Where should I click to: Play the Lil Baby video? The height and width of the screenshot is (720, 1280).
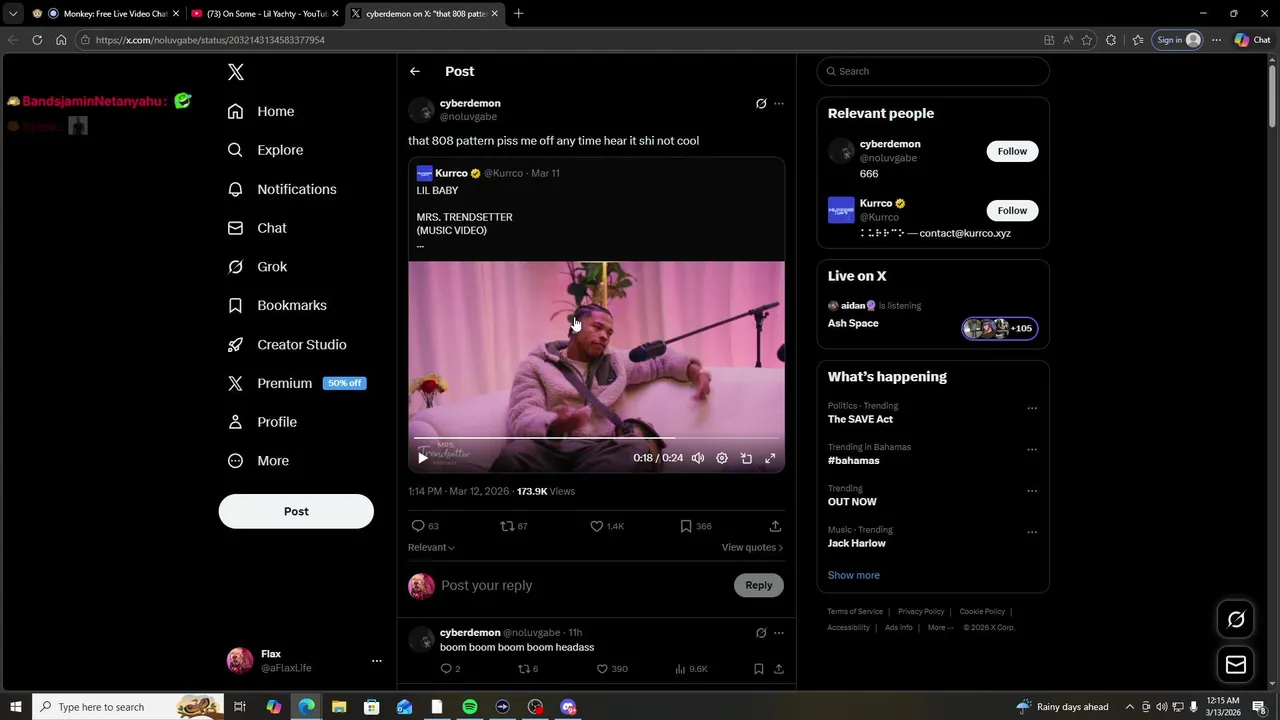click(x=423, y=458)
